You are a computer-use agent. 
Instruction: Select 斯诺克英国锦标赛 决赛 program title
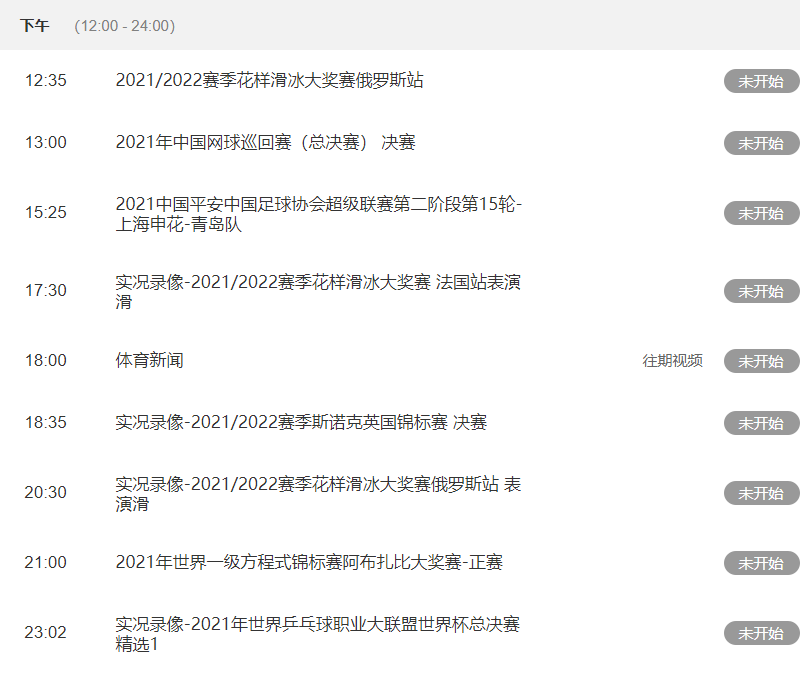[301, 422]
